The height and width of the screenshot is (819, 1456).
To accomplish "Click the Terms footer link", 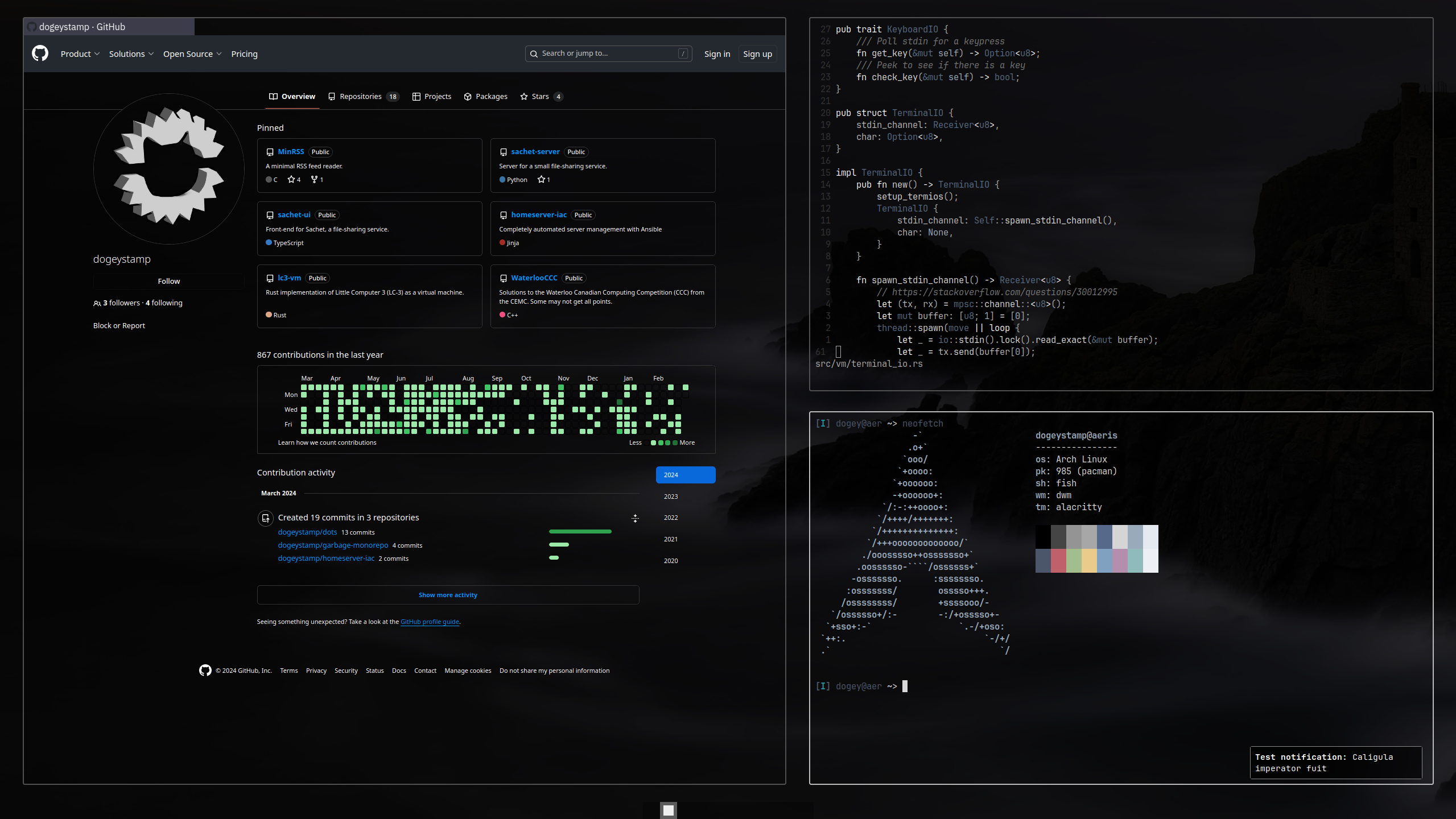I will [x=288, y=671].
